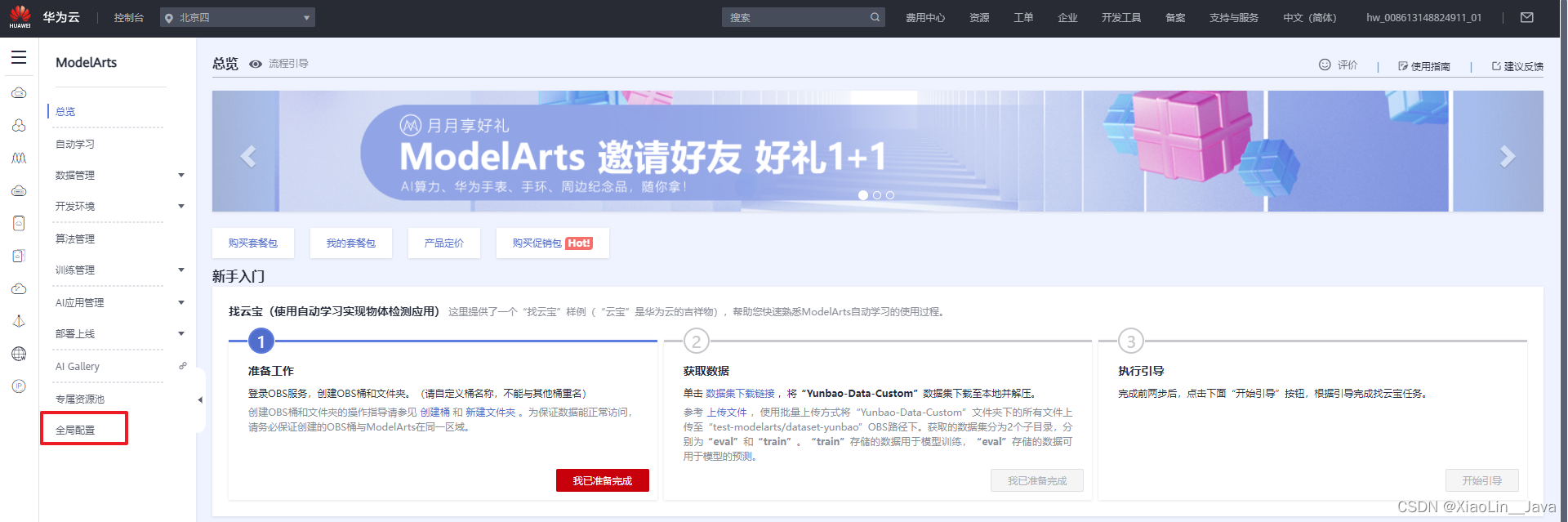Click the search magnifier icon
Viewport: 1568px width, 522px height.
(875, 17)
